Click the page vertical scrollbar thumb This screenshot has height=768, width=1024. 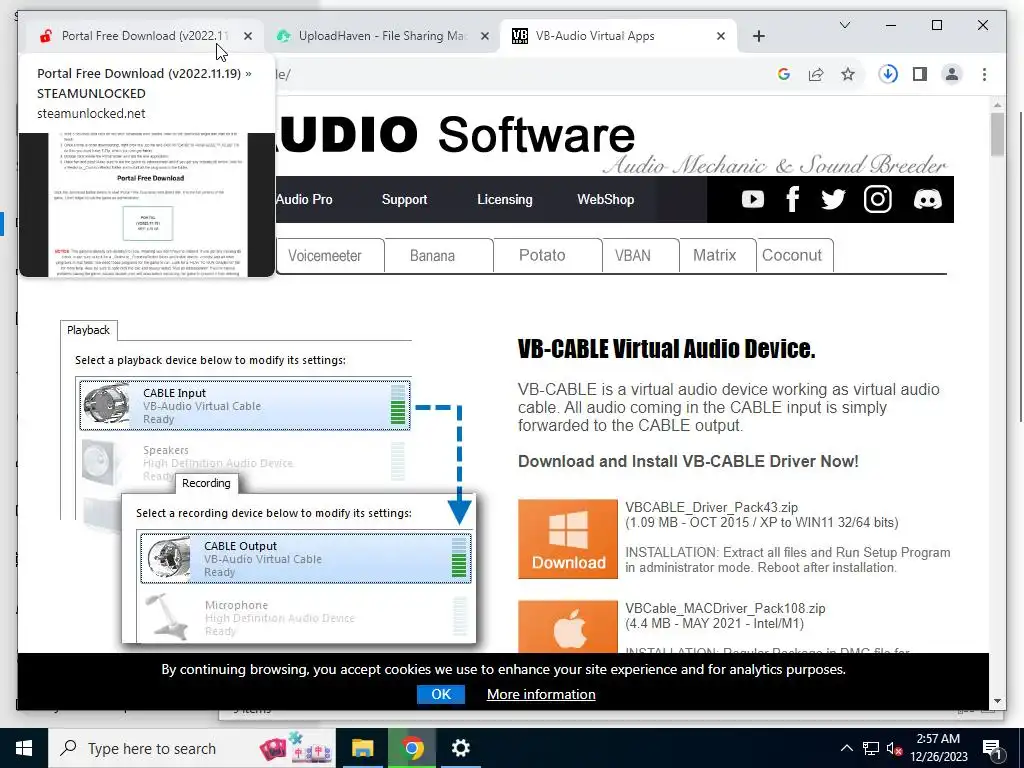pyautogui.click(x=997, y=134)
